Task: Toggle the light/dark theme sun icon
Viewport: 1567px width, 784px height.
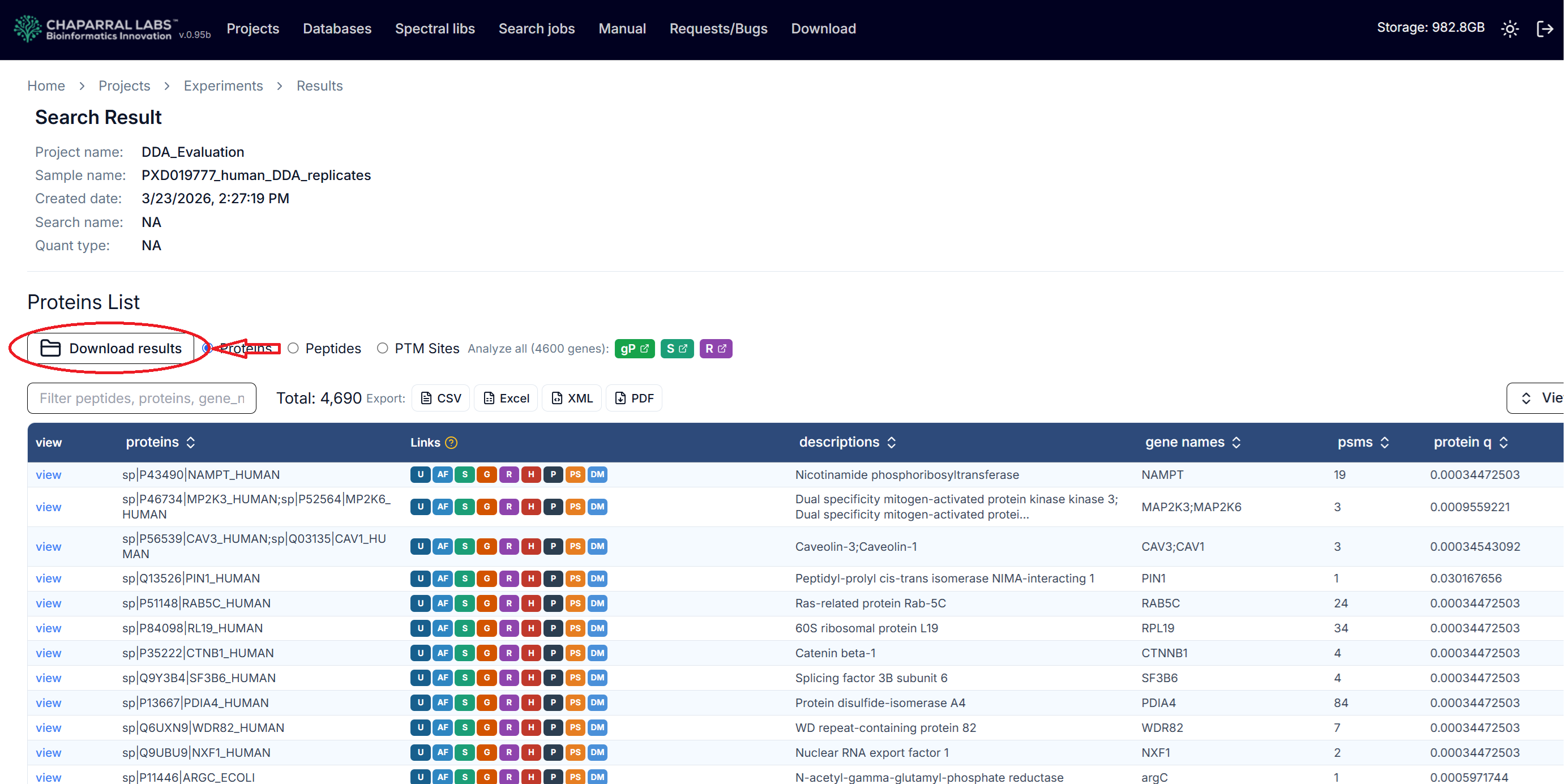Action: [x=1509, y=29]
